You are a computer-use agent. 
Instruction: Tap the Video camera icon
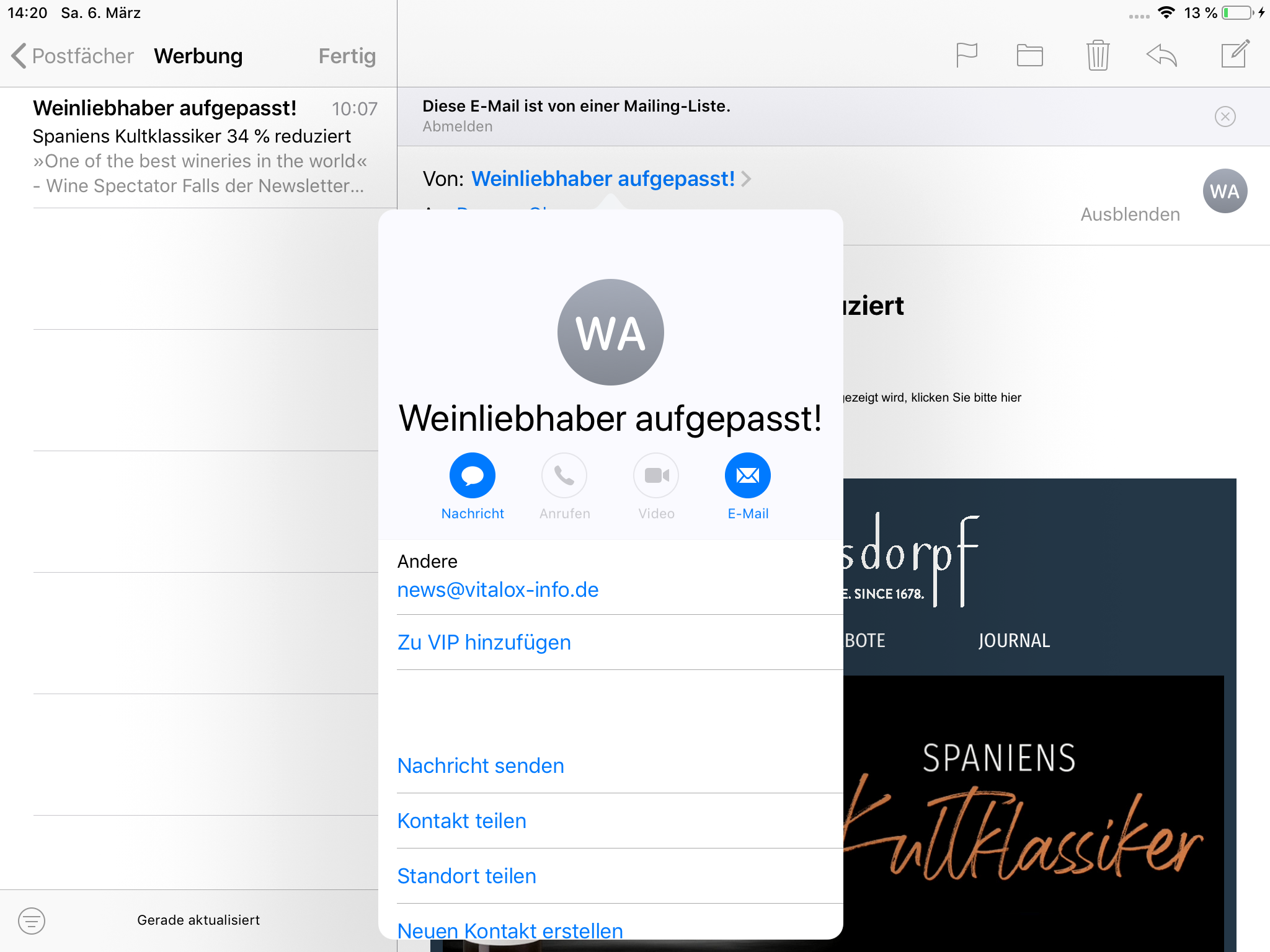coord(656,475)
